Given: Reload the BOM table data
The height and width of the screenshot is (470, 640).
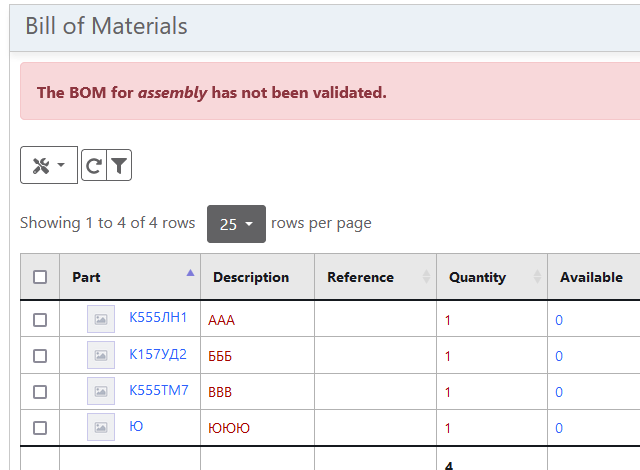Looking at the screenshot, I should (x=94, y=165).
